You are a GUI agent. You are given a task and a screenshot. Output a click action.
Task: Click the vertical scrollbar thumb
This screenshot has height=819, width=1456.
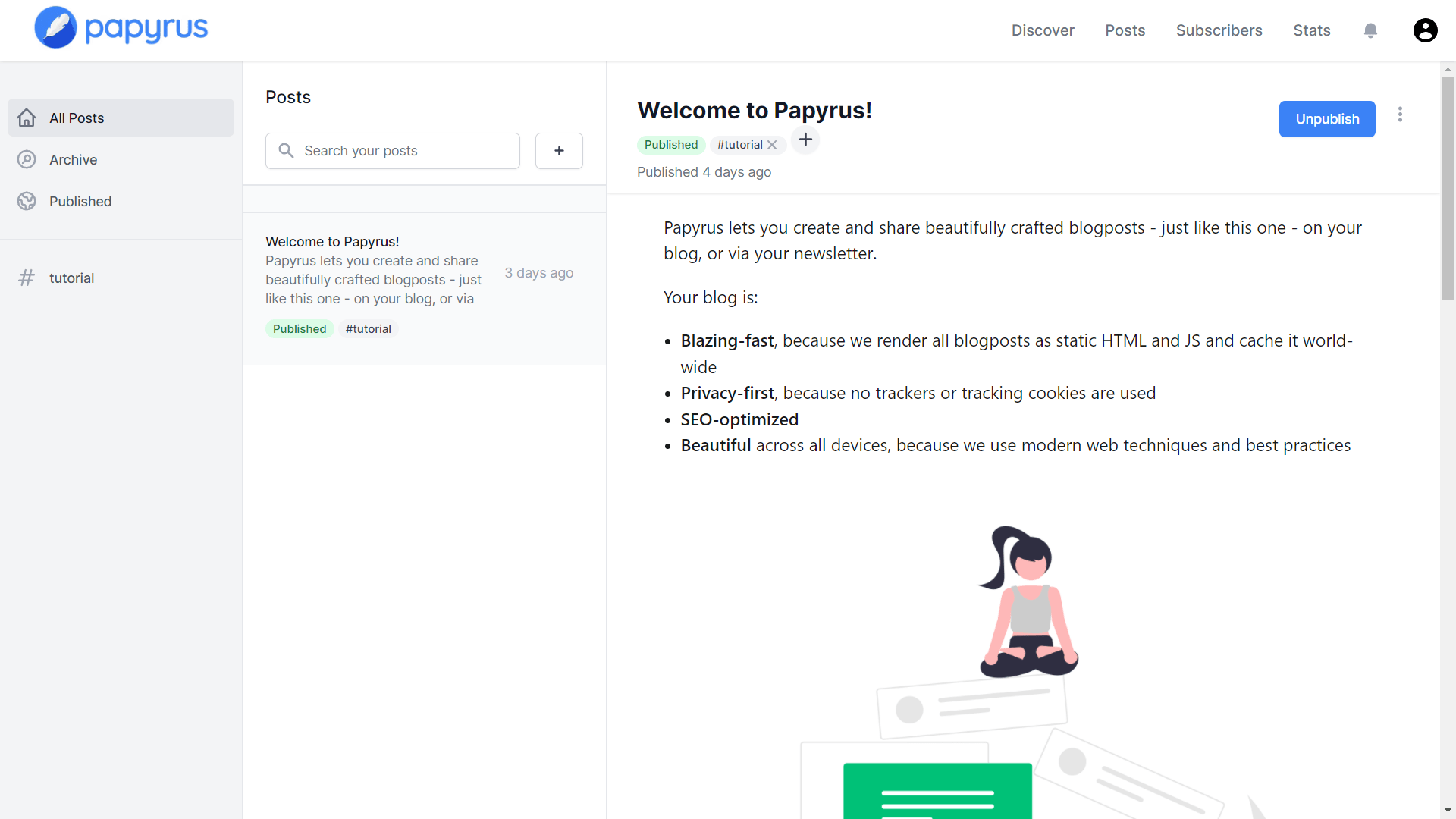coord(1448,188)
